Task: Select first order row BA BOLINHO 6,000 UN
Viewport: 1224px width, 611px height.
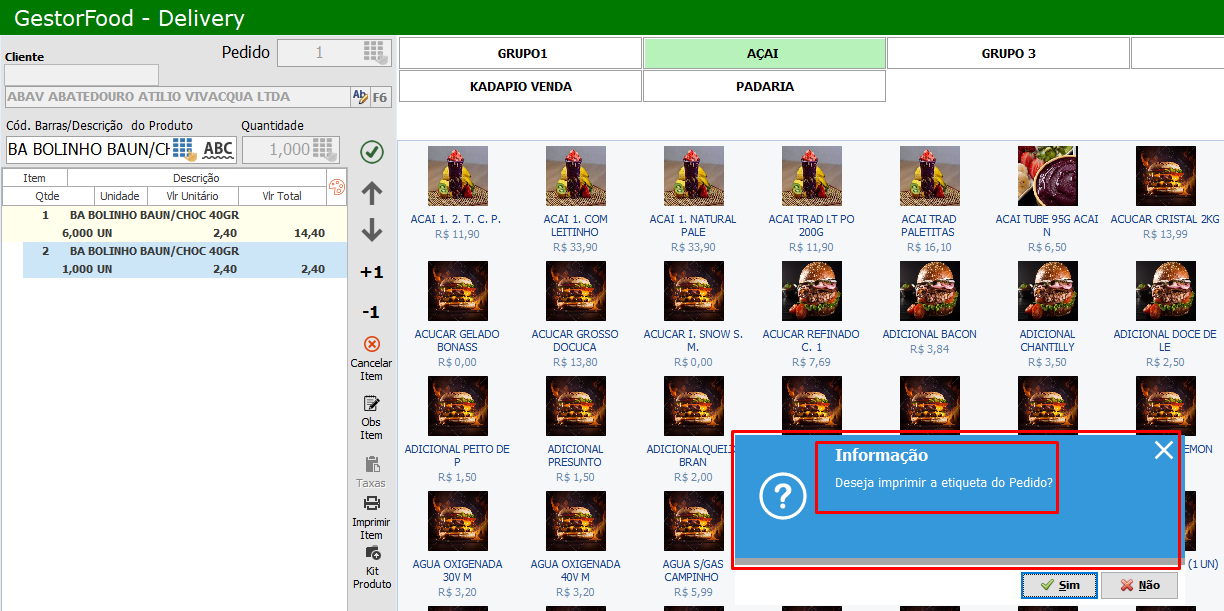Action: pos(175,224)
